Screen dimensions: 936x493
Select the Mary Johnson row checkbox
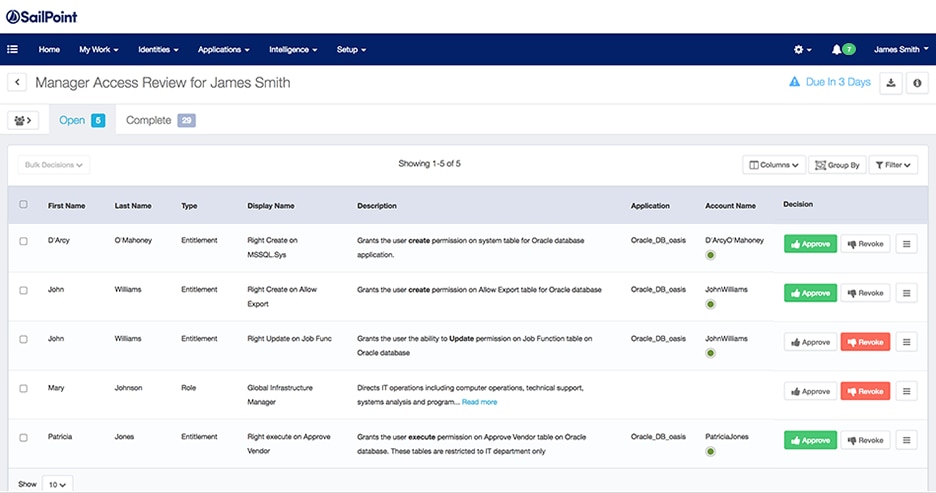(23, 389)
